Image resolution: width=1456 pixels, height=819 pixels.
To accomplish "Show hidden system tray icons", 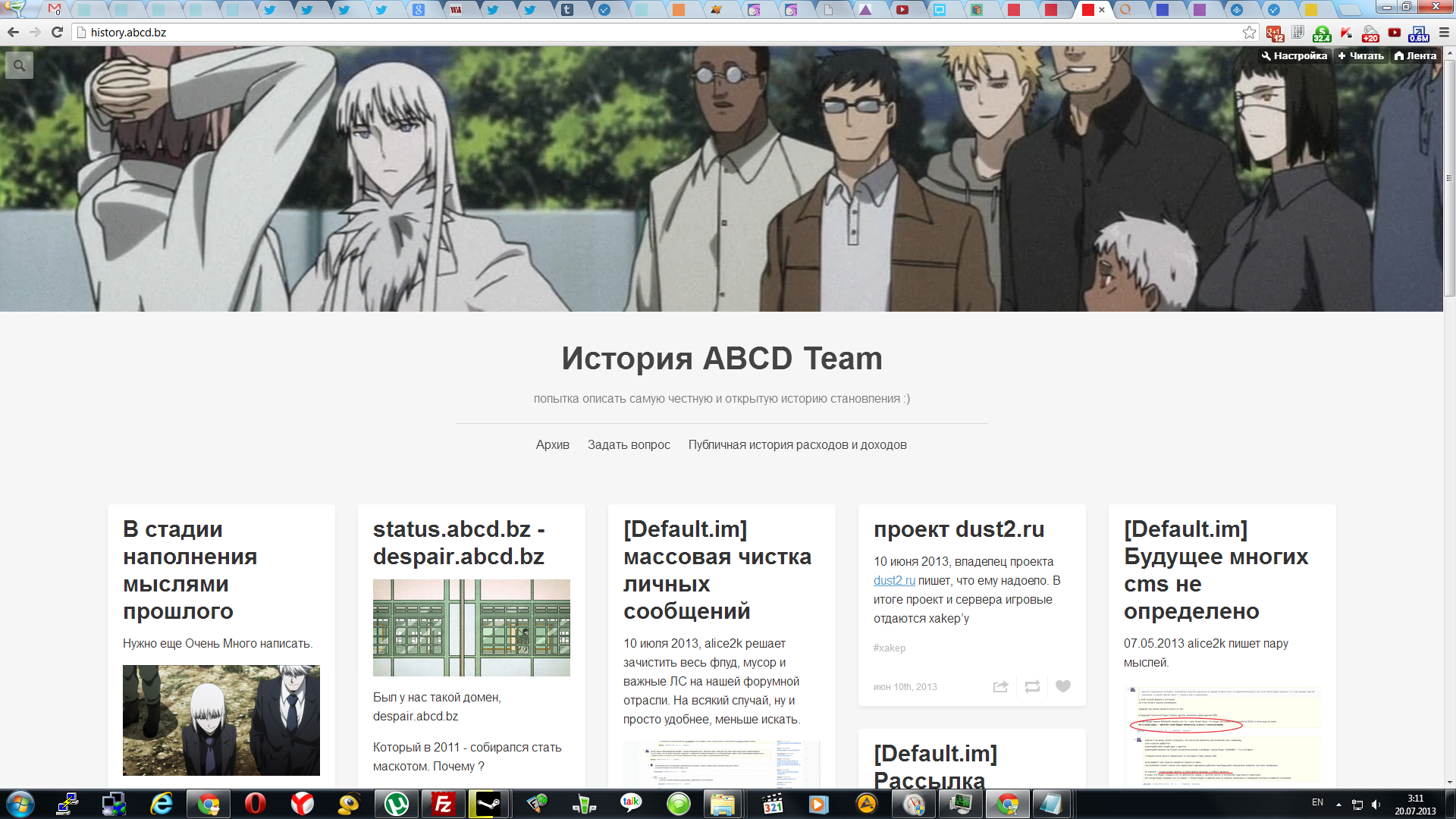I will [1338, 804].
